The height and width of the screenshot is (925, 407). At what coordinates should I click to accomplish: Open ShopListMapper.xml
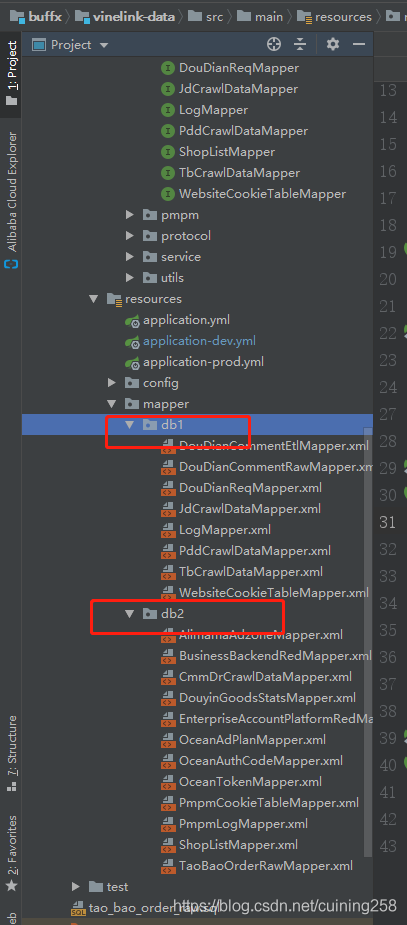click(x=239, y=845)
